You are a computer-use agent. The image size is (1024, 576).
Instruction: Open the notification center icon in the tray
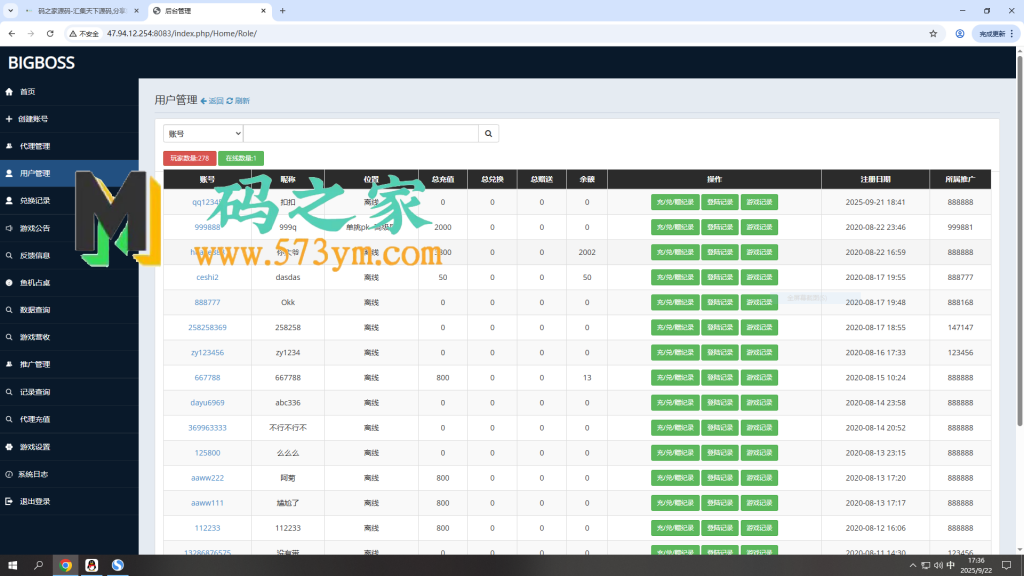tap(1006, 566)
